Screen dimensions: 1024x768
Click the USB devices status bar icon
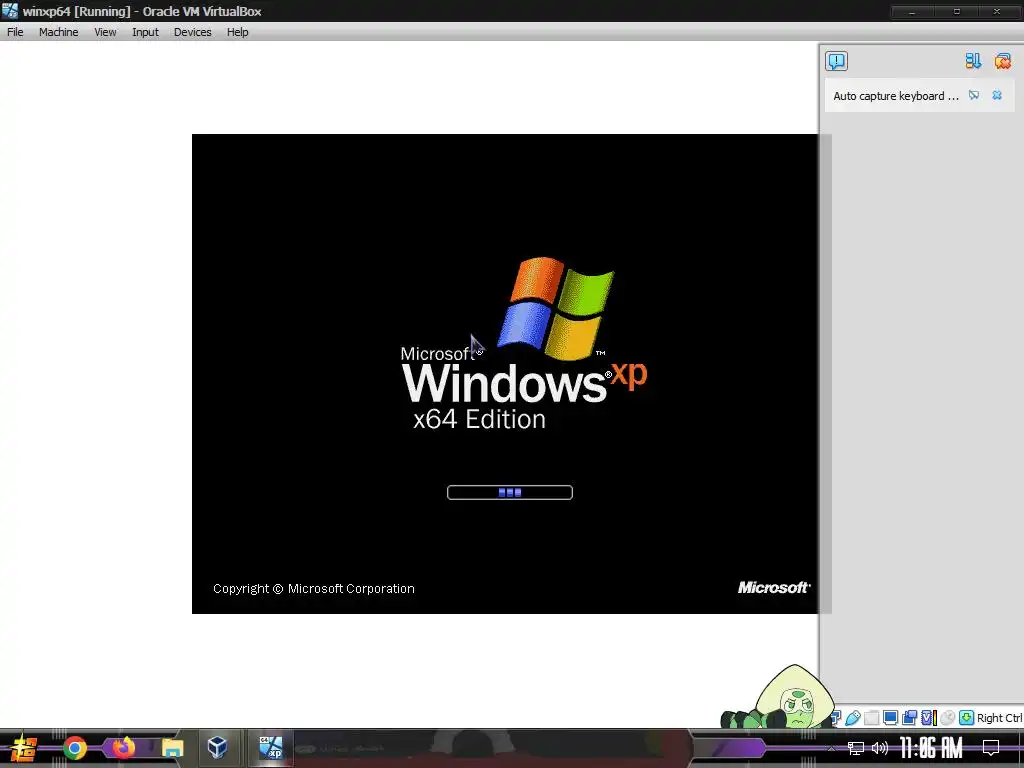click(853, 718)
